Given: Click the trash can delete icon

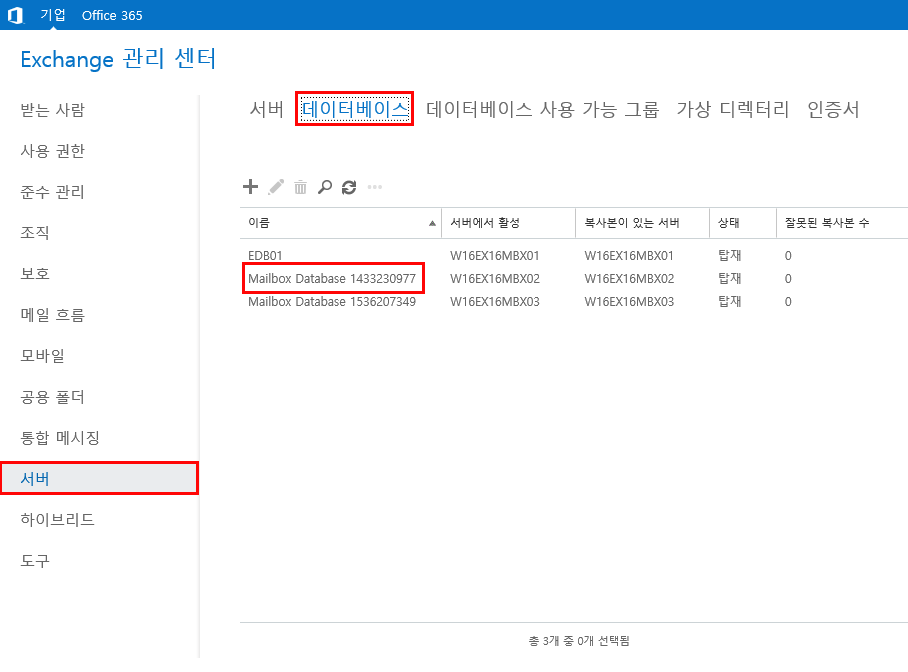Looking at the screenshot, I should point(300,187).
